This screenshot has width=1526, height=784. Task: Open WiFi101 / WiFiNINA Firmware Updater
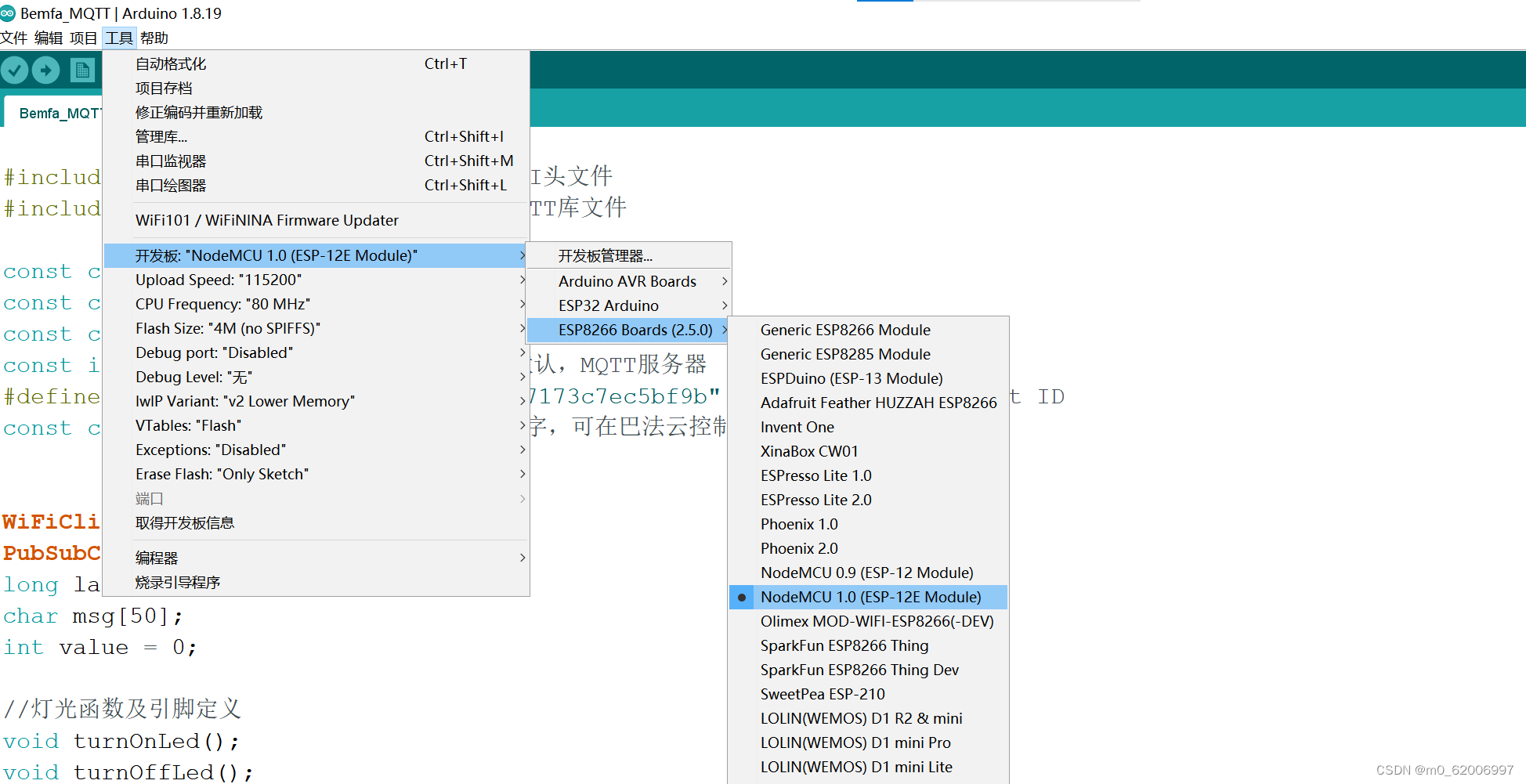(266, 220)
